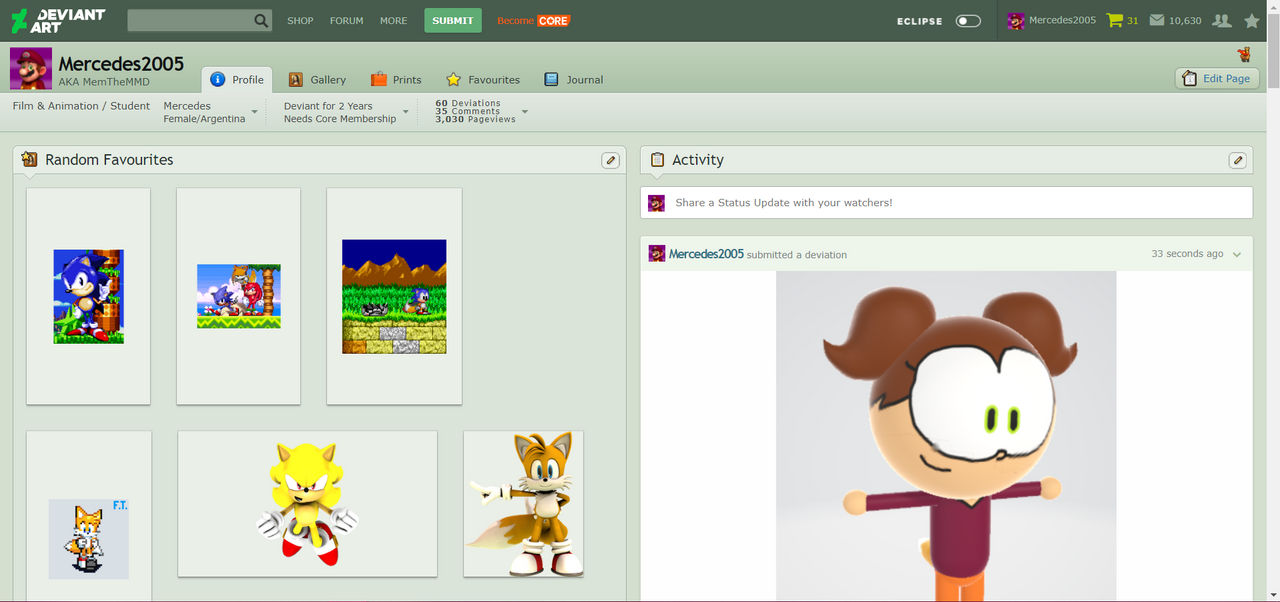Click the search magnifier icon
This screenshot has height=602, width=1280.
(261, 20)
